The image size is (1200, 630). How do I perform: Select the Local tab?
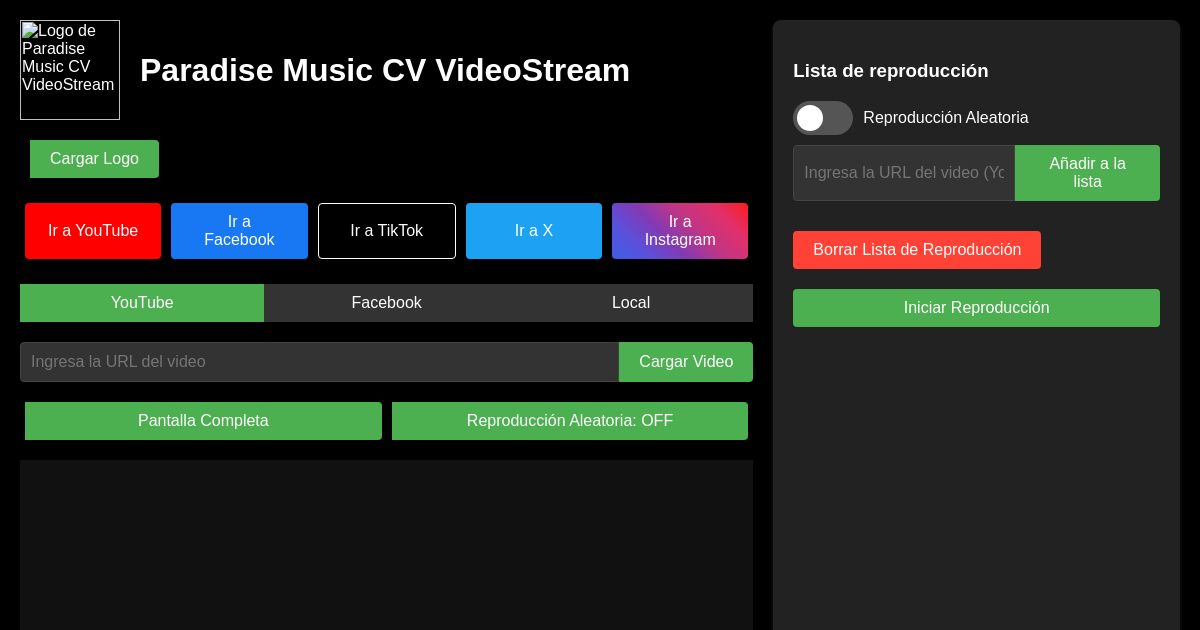tap(631, 303)
